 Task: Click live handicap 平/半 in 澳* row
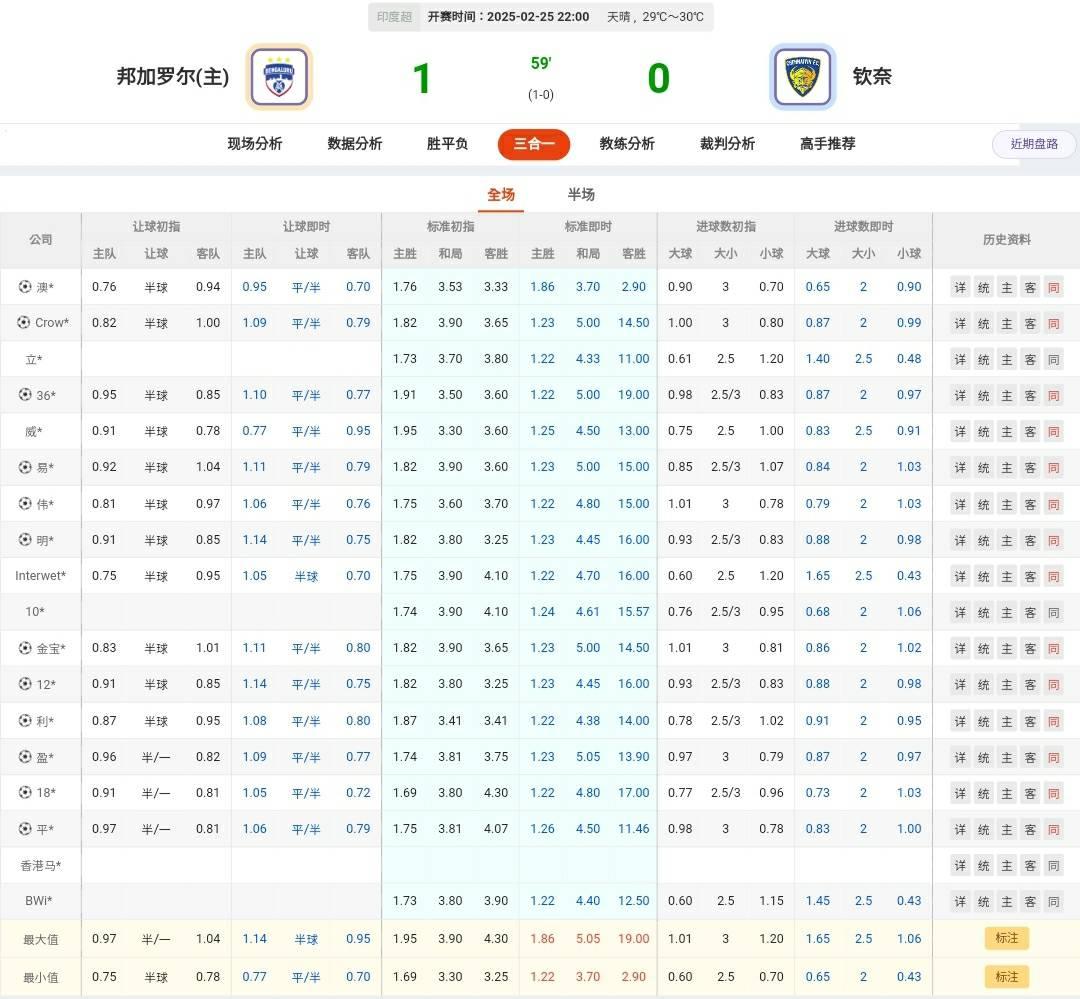(306, 287)
